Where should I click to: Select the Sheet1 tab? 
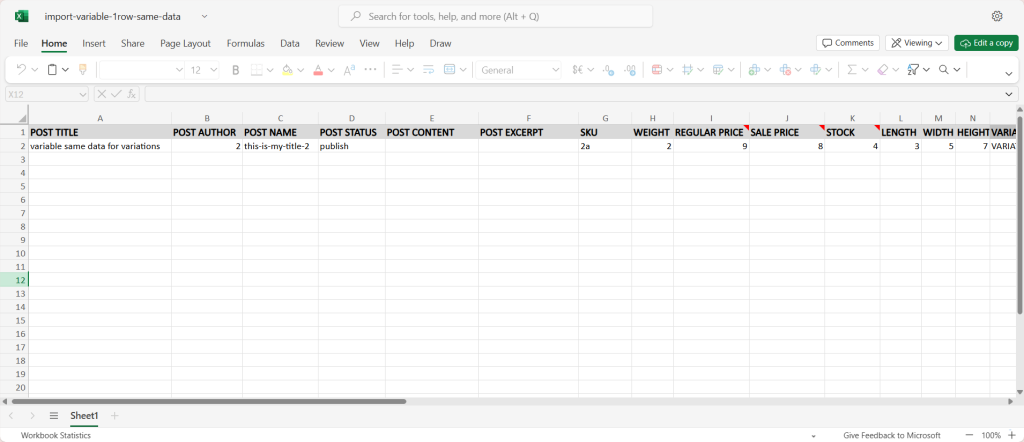point(84,415)
